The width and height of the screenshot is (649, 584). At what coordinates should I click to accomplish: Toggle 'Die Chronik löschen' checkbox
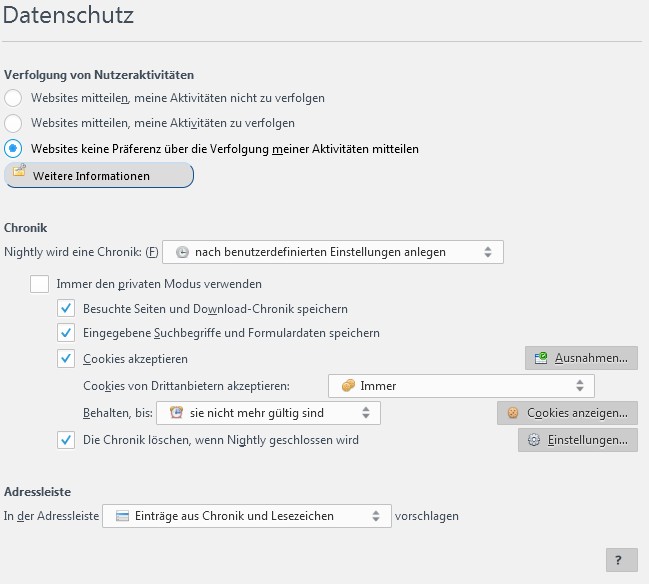(x=67, y=440)
